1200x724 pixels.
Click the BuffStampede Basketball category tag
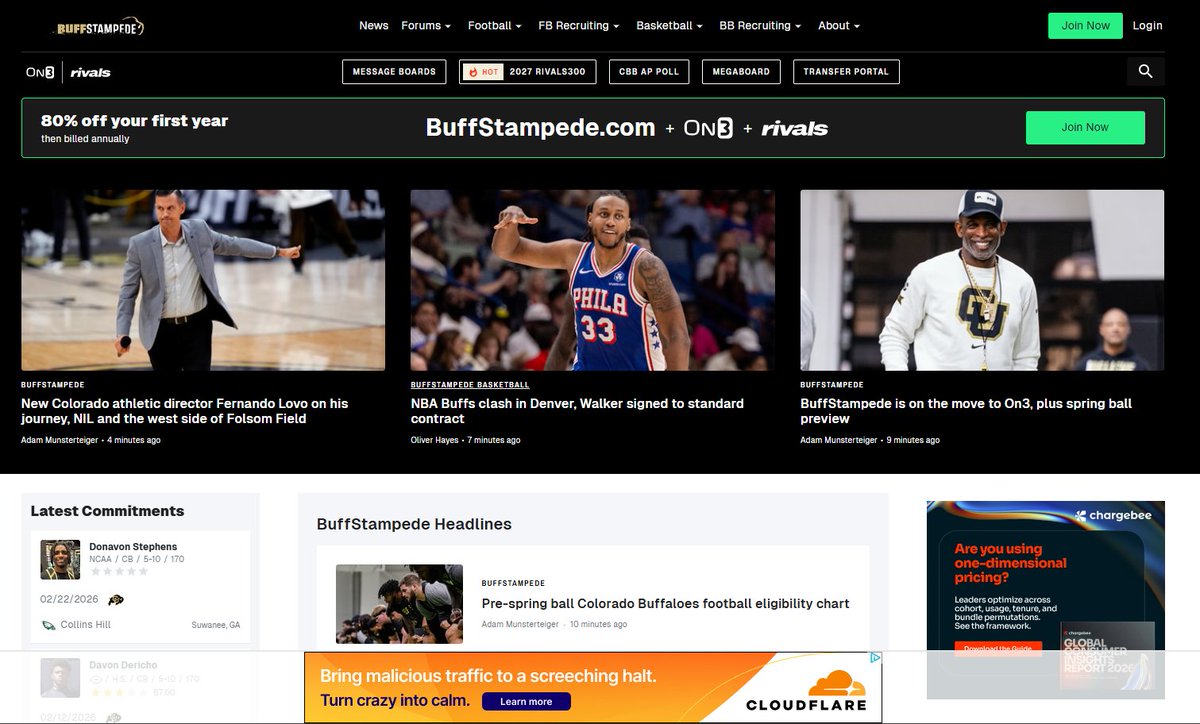point(470,385)
